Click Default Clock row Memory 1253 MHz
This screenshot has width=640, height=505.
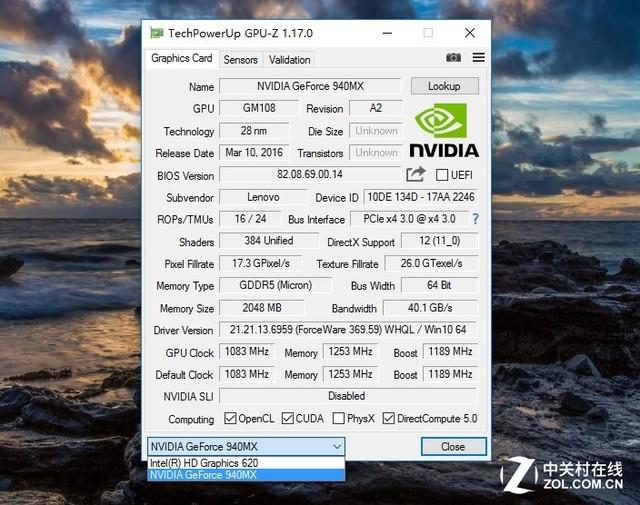click(350, 374)
